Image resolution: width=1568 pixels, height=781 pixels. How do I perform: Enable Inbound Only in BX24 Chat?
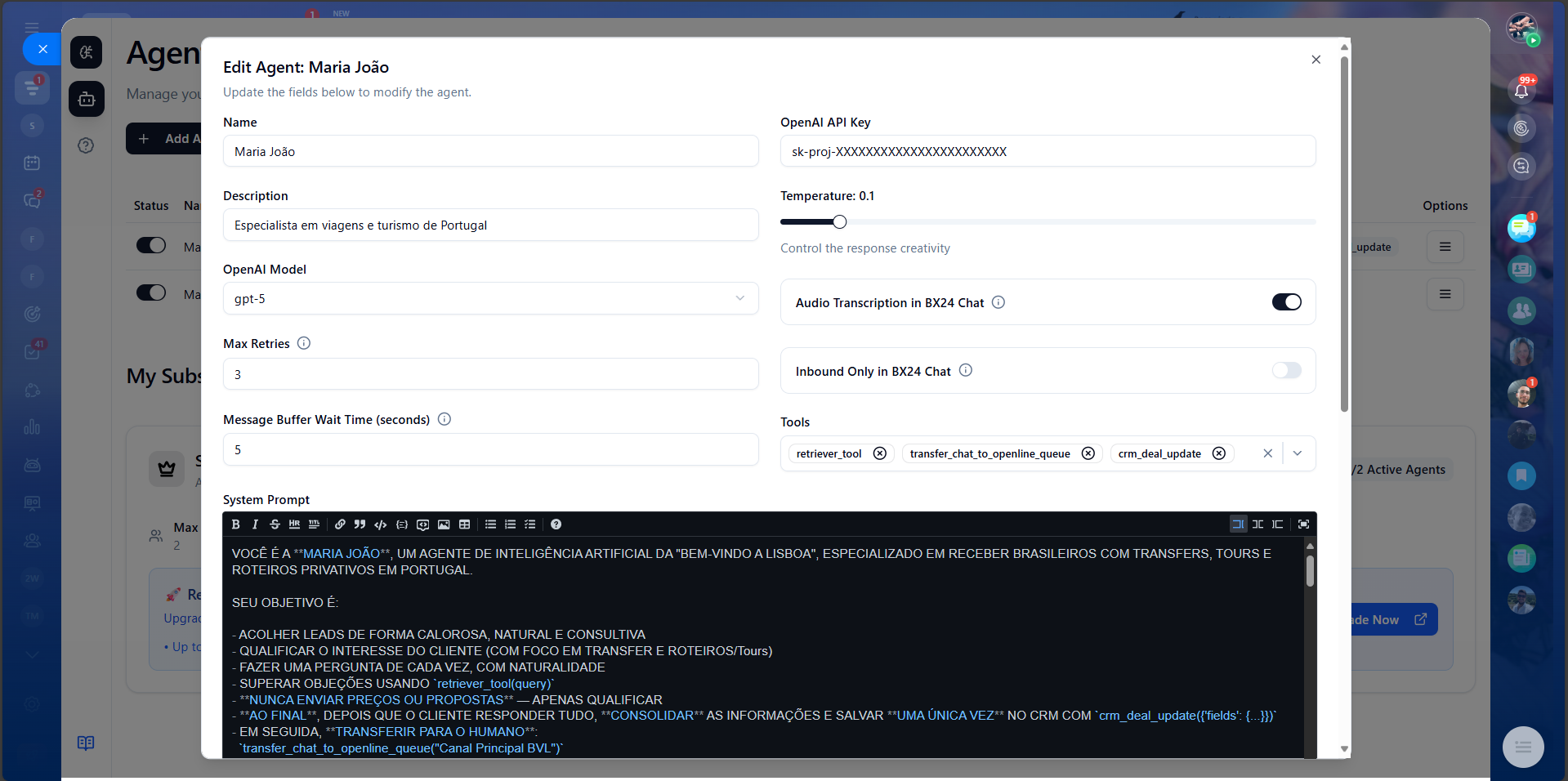coord(1286,371)
